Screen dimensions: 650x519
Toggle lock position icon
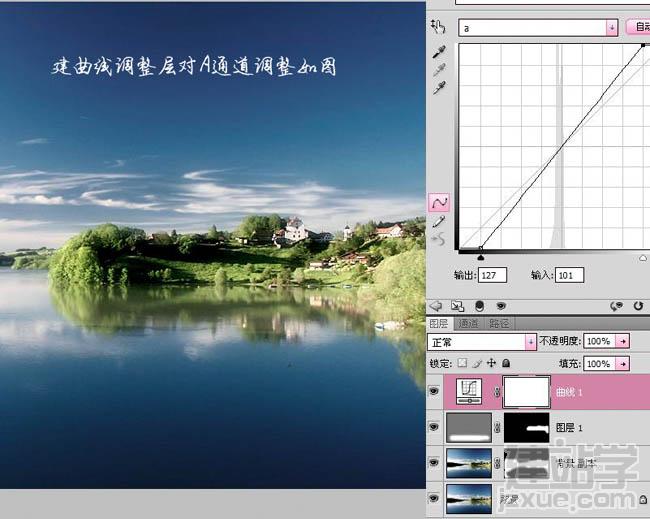point(491,363)
